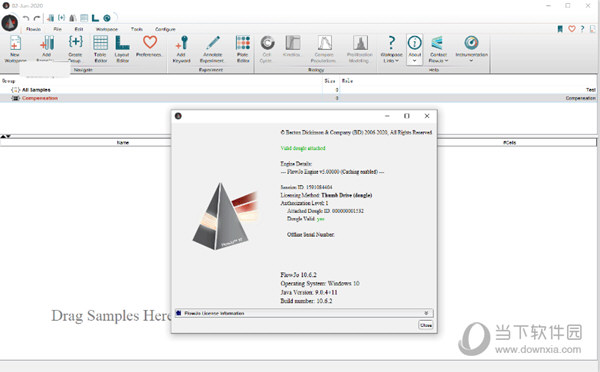Open the Tools ribbon tab

coord(137,29)
